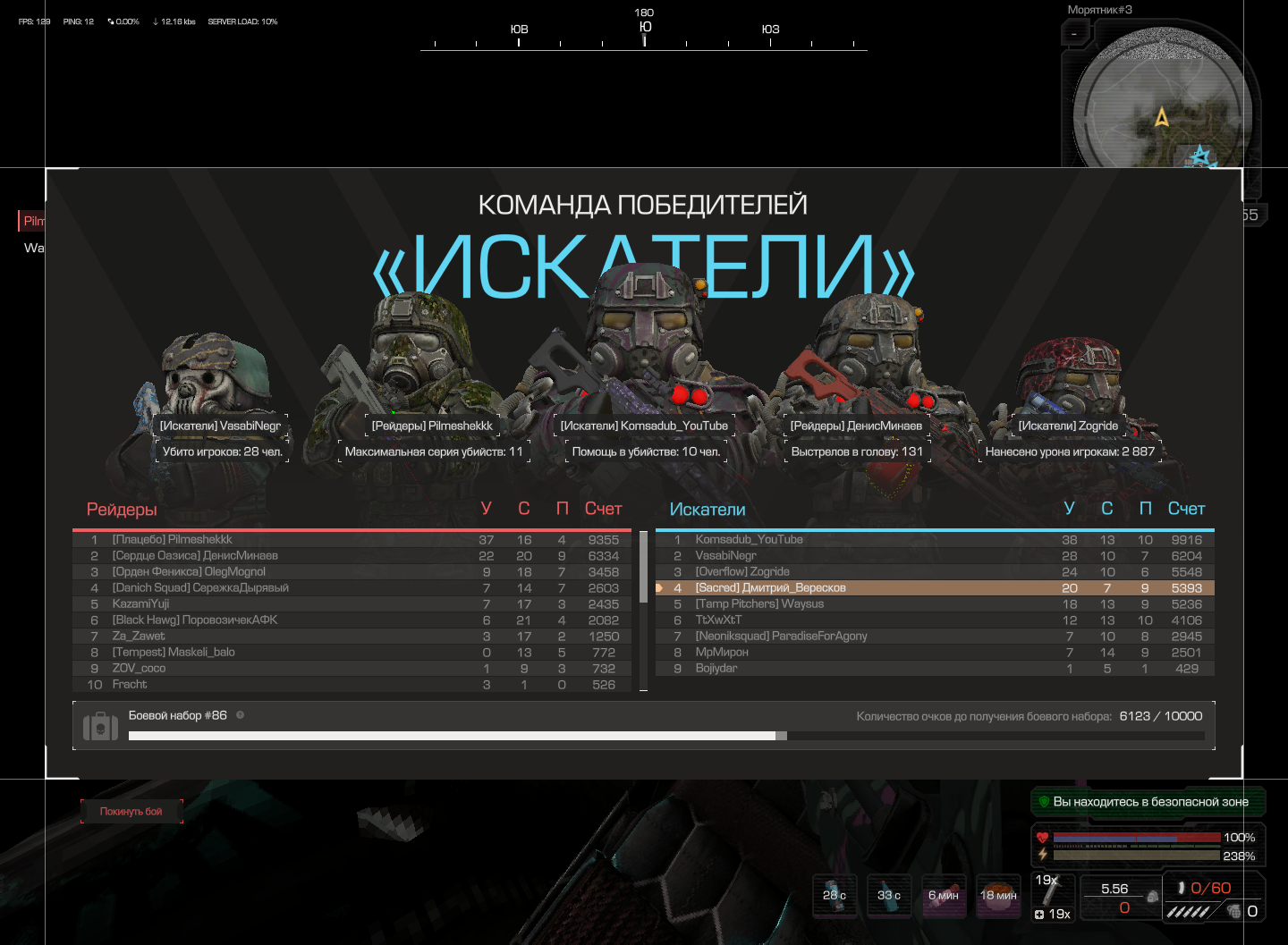The width and height of the screenshot is (1288, 945).
Task: Click the Покинуть бой button
Action: [x=131, y=811]
